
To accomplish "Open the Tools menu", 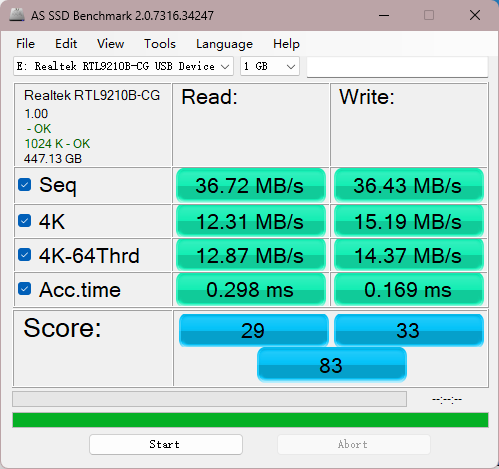I will 160,44.
